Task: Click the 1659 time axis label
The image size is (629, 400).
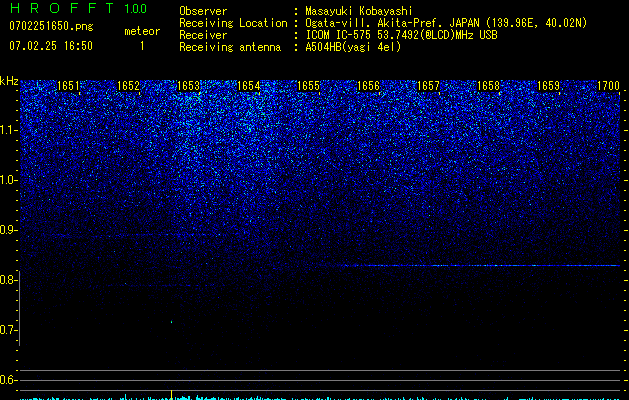Action: [548, 86]
